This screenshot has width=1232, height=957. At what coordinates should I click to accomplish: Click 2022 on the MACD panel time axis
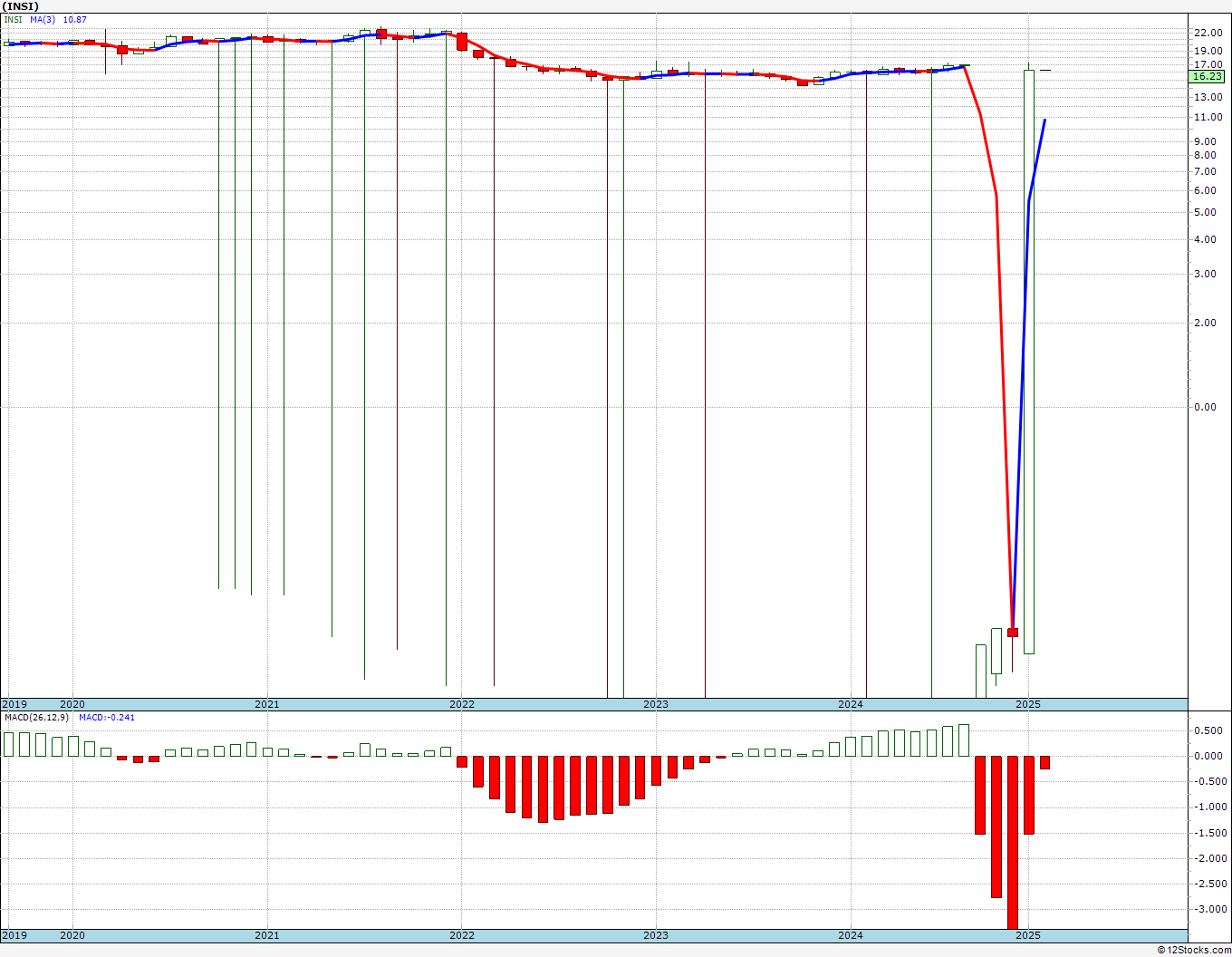click(462, 934)
